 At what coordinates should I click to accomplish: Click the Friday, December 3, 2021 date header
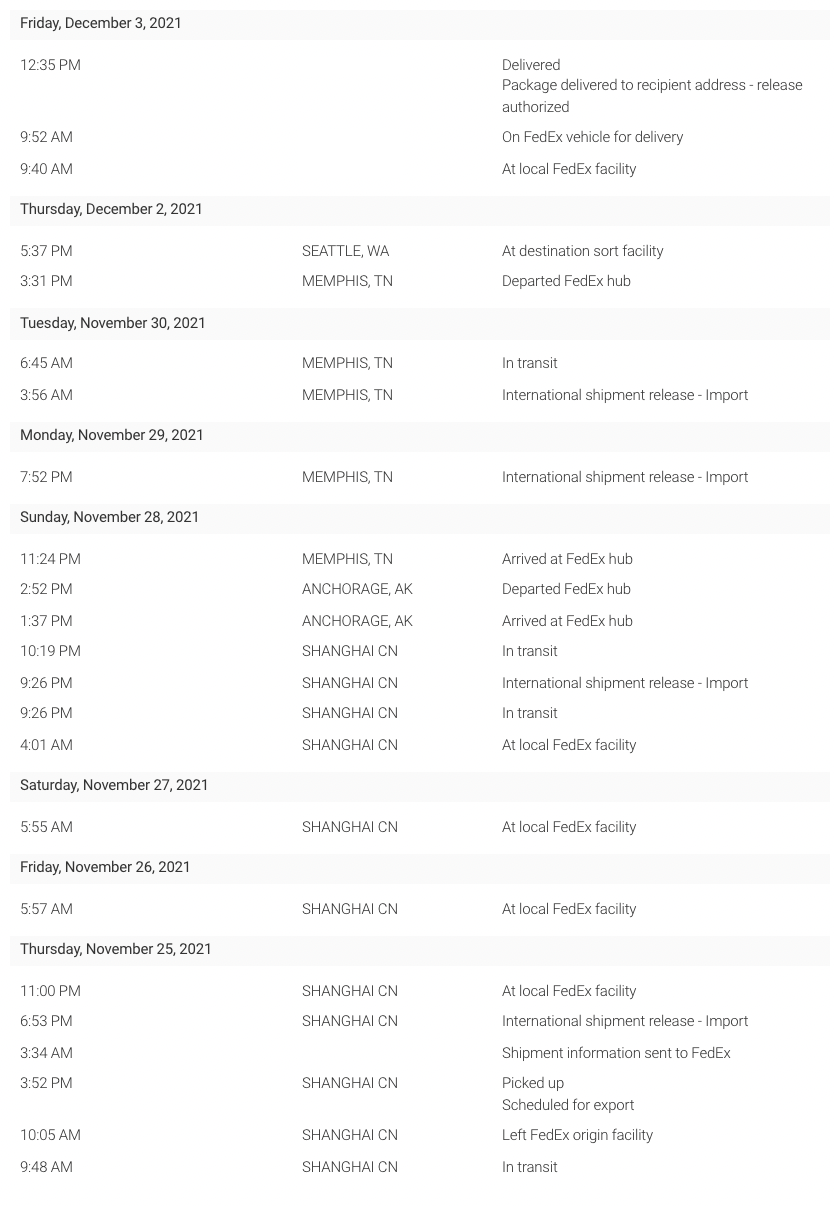101,23
